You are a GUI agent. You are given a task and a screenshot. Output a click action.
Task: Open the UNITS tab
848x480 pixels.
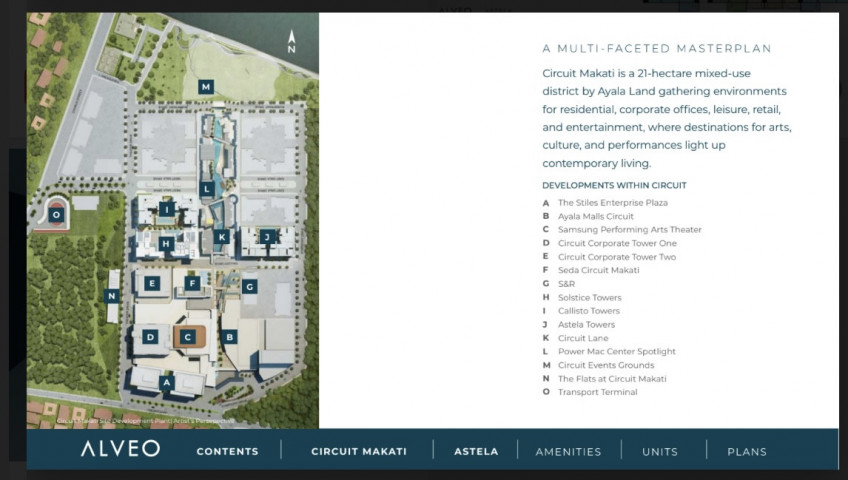coord(660,451)
